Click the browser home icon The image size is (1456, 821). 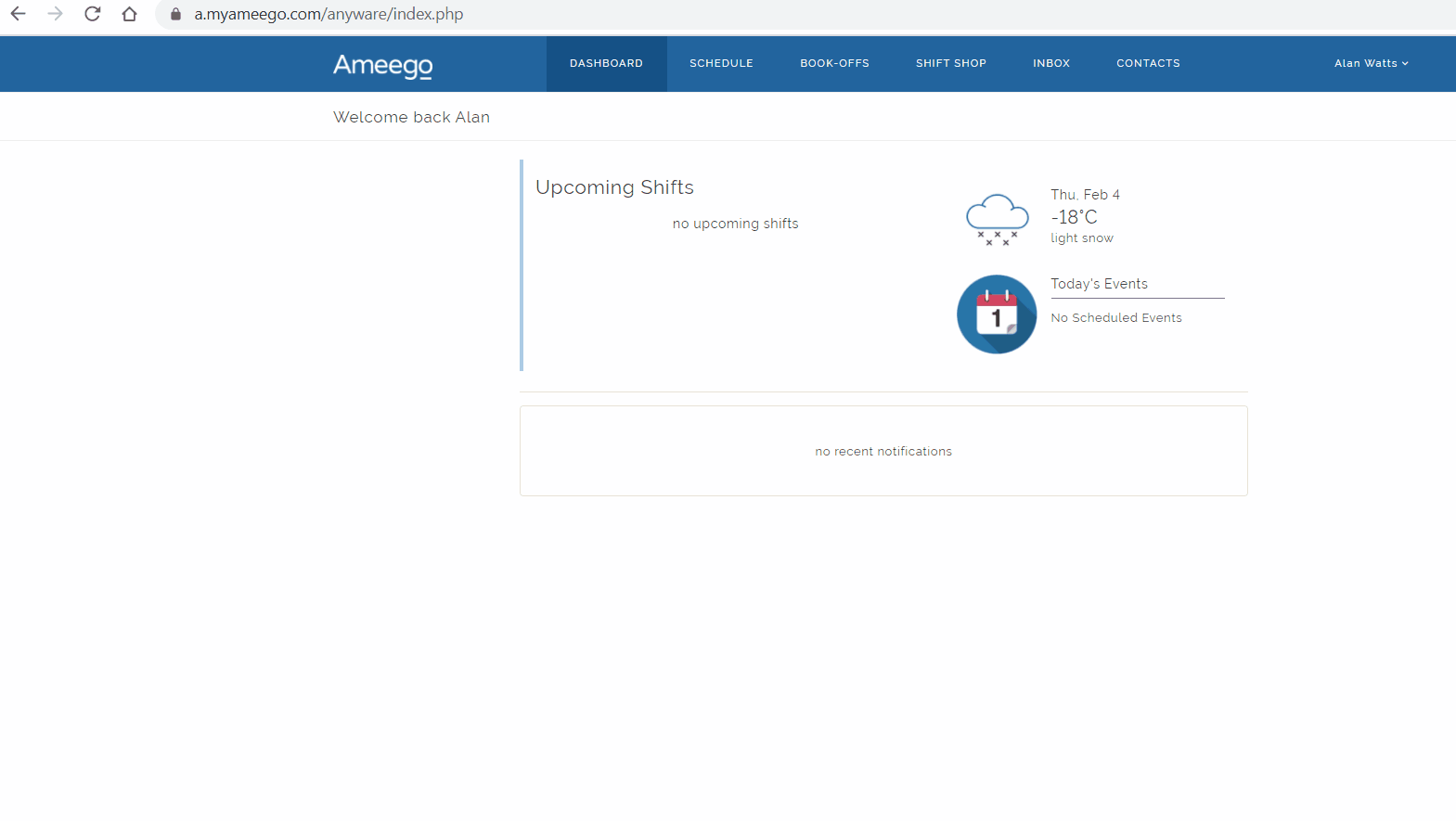pyautogui.click(x=130, y=14)
